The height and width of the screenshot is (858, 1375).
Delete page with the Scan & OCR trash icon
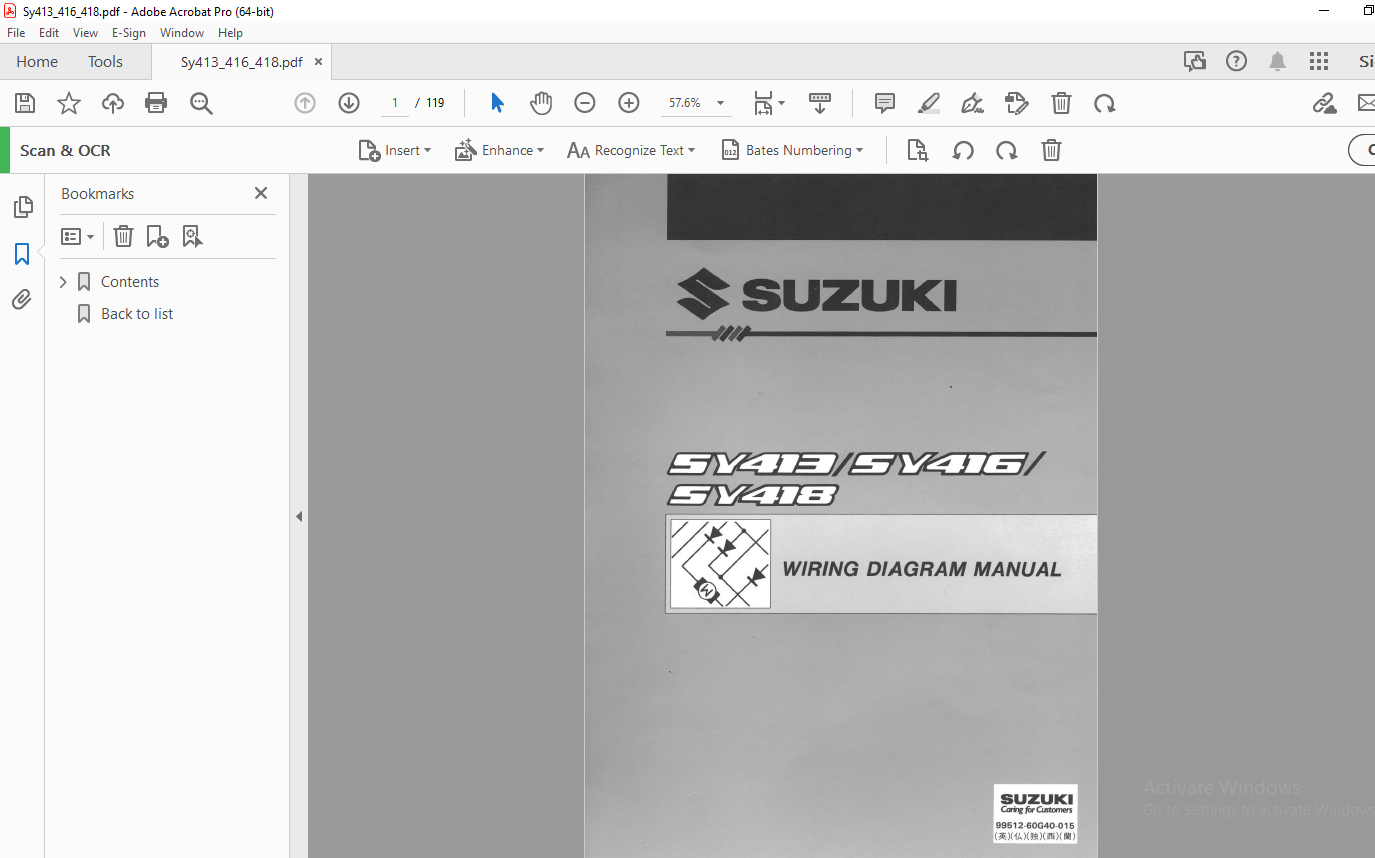(x=1051, y=150)
